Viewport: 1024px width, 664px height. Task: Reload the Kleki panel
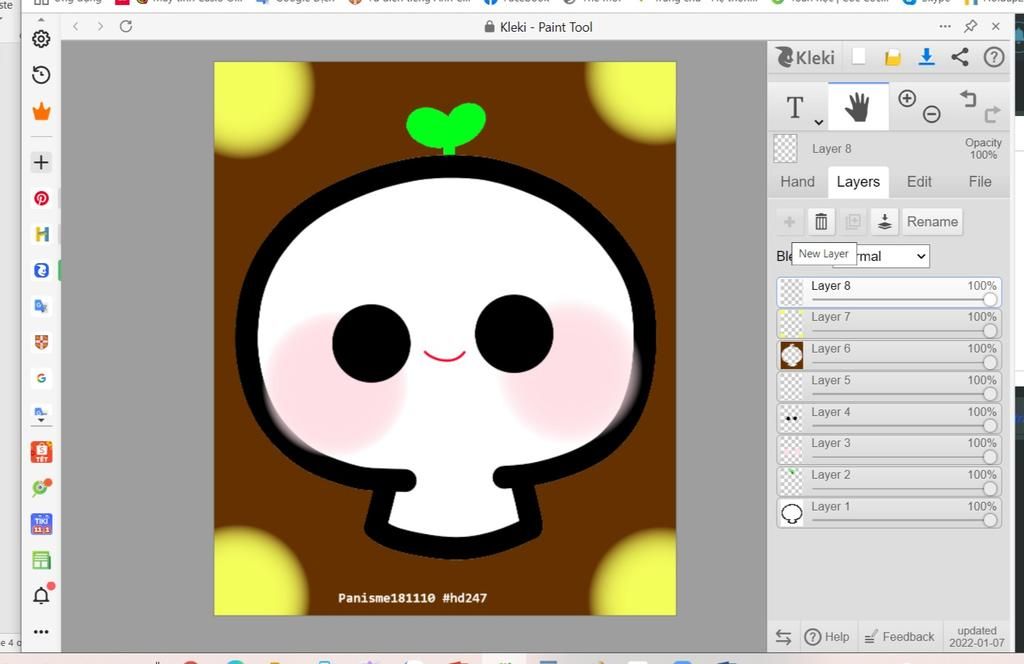pos(126,27)
